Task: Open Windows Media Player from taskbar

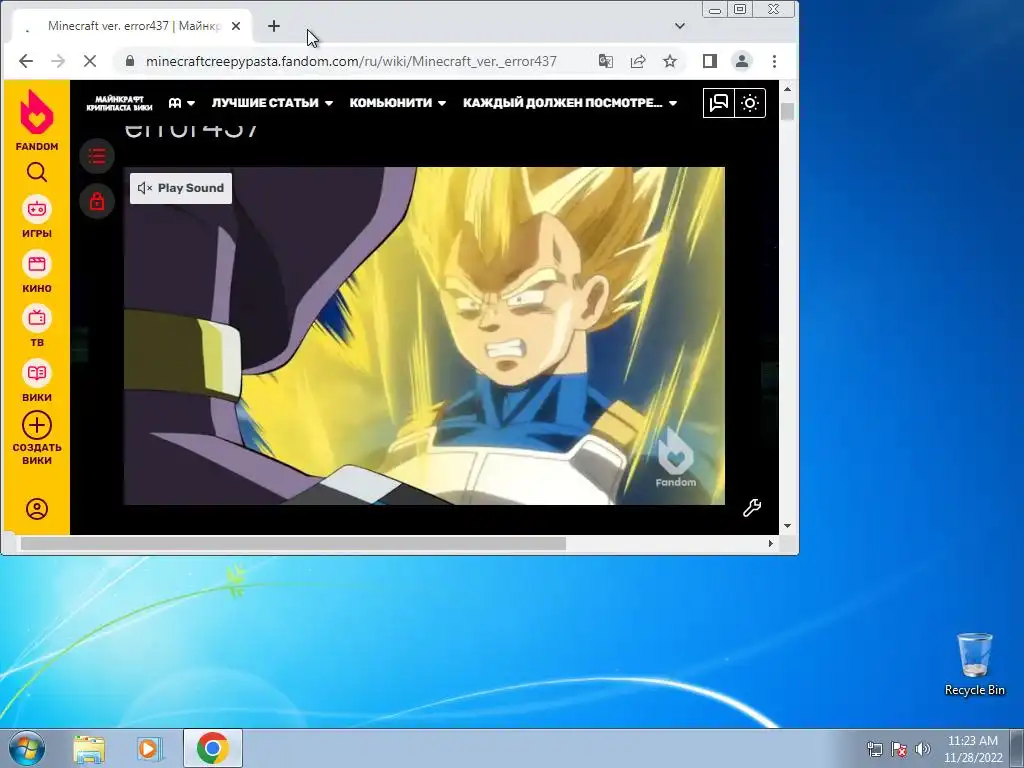Action: pyautogui.click(x=150, y=748)
